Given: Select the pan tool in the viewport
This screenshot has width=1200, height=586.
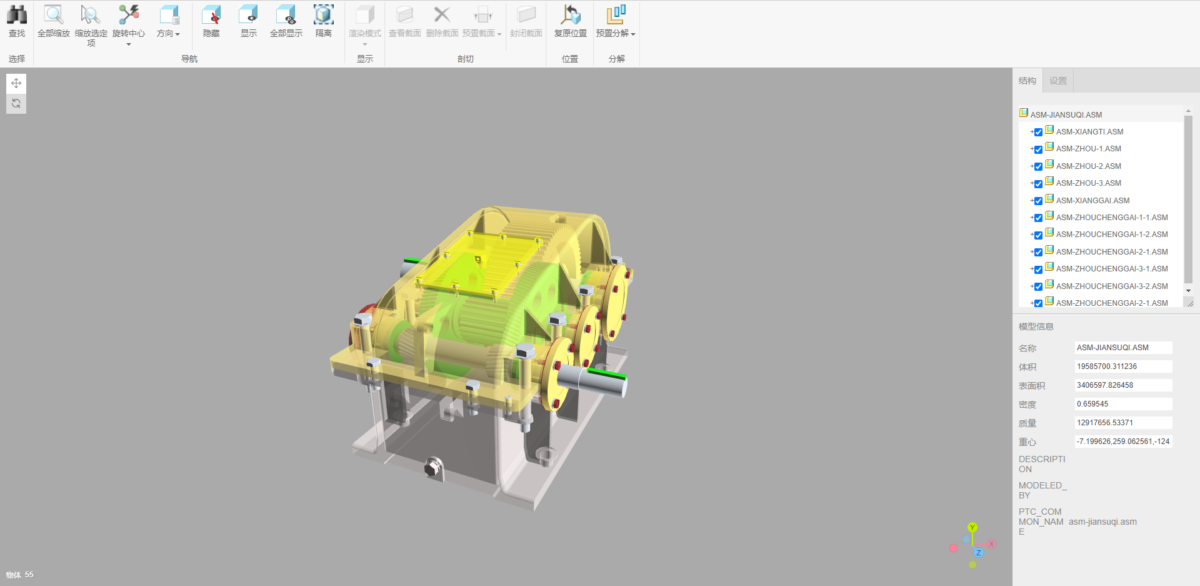Looking at the screenshot, I should 16,83.
